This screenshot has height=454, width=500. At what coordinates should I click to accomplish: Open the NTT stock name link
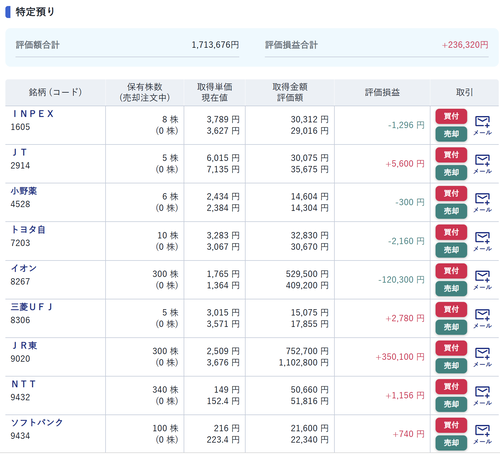click(23, 384)
